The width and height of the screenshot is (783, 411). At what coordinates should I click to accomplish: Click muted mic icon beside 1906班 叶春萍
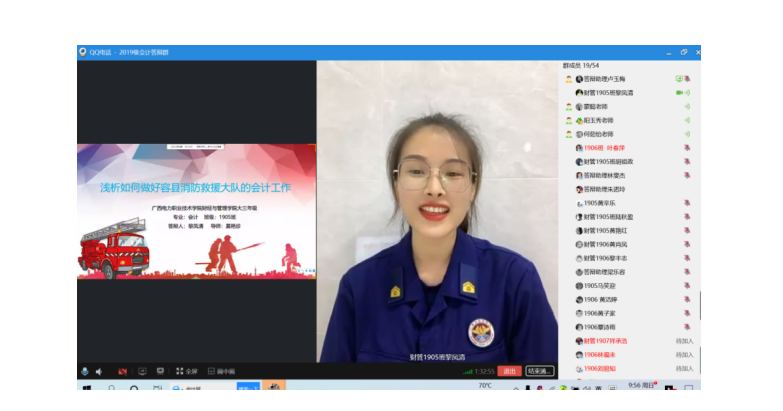point(687,148)
